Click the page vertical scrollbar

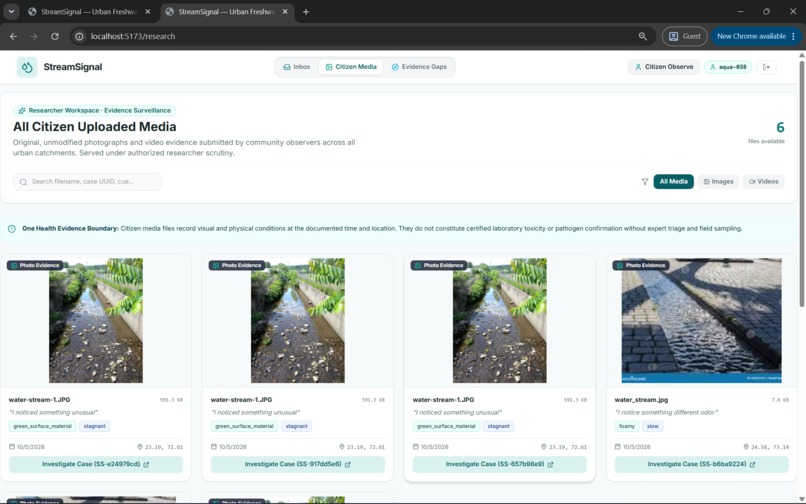[802, 185]
